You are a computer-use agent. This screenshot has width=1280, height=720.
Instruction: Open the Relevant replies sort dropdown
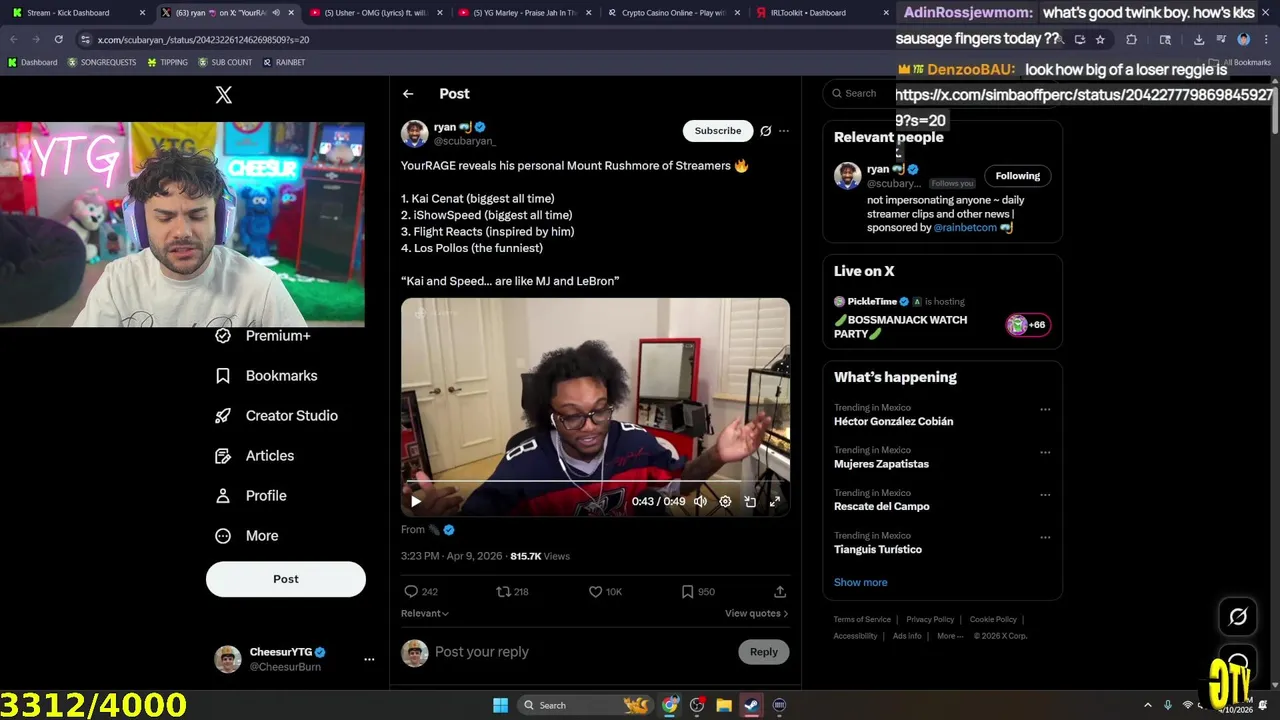(425, 613)
